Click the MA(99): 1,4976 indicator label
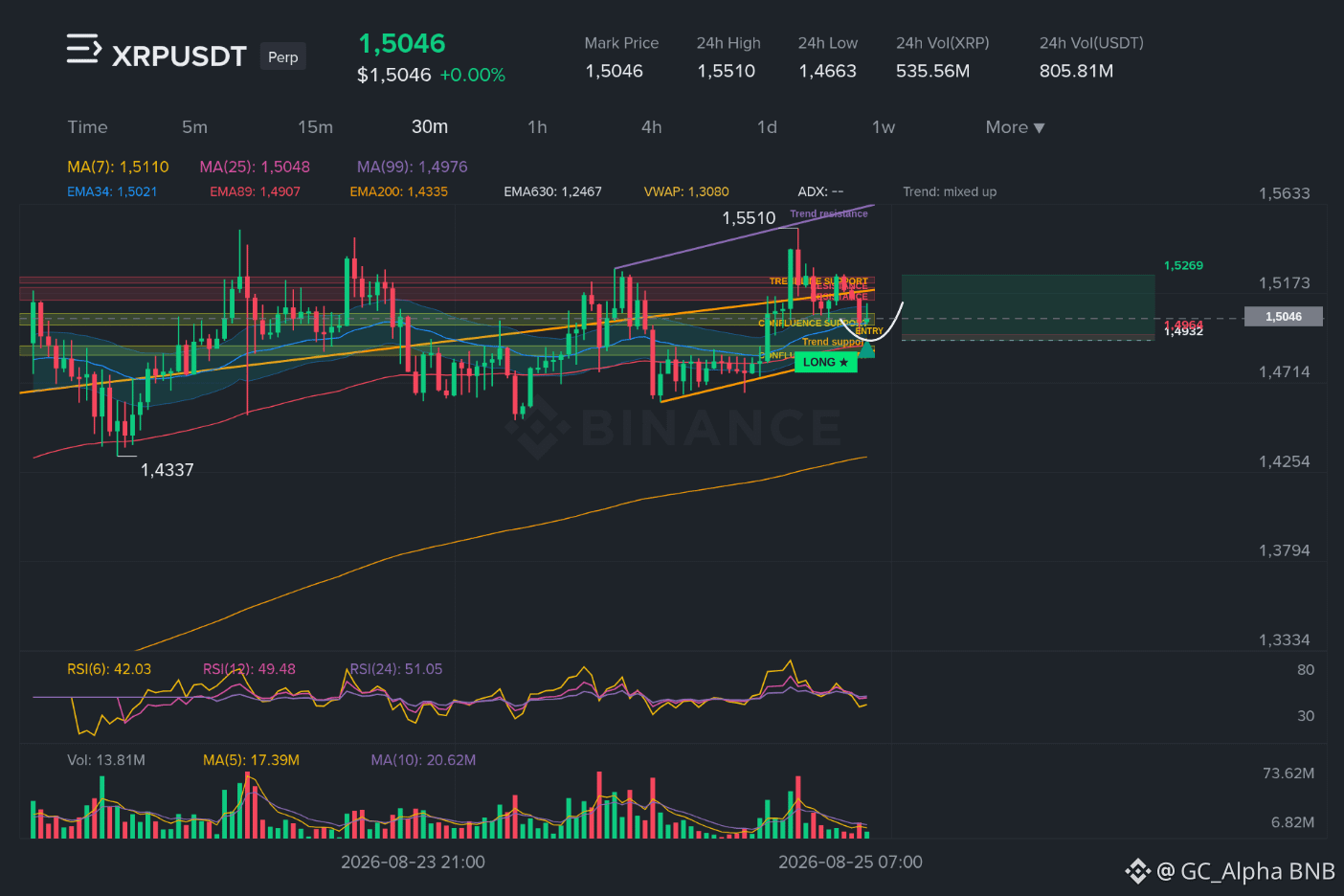1344x896 pixels. tap(413, 167)
